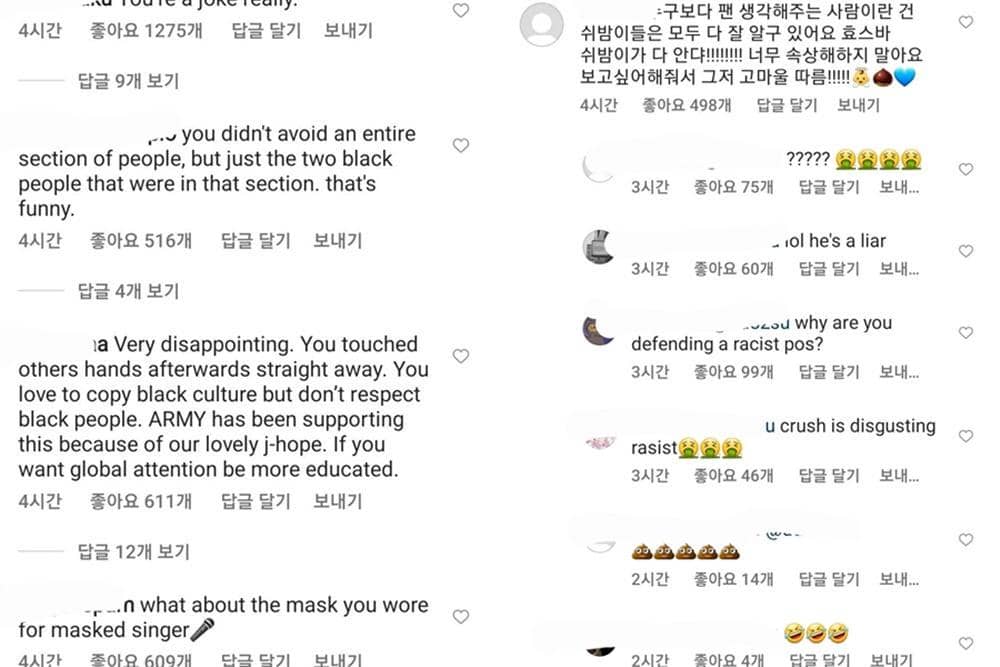
Task: Expand '답글 4개 보기' replies
Action: pyautogui.click(x=128, y=291)
